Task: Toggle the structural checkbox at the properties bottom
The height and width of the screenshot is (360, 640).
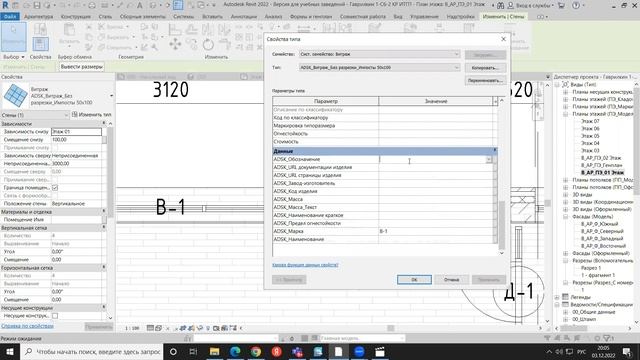Action: coord(55,316)
